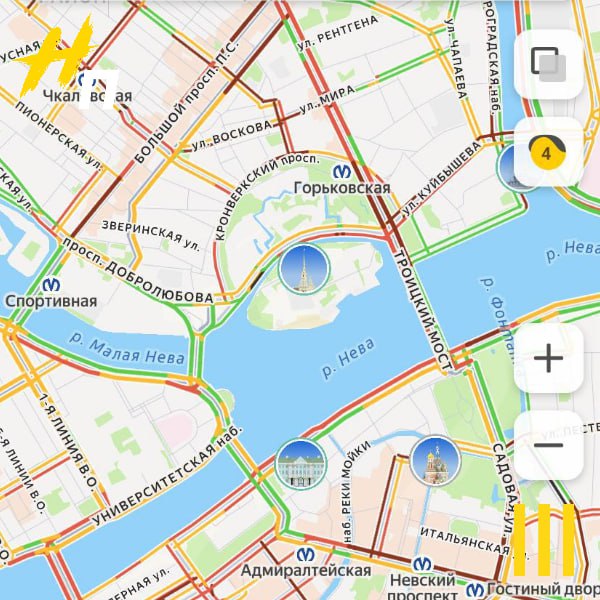Open the map layers button

[548, 64]
